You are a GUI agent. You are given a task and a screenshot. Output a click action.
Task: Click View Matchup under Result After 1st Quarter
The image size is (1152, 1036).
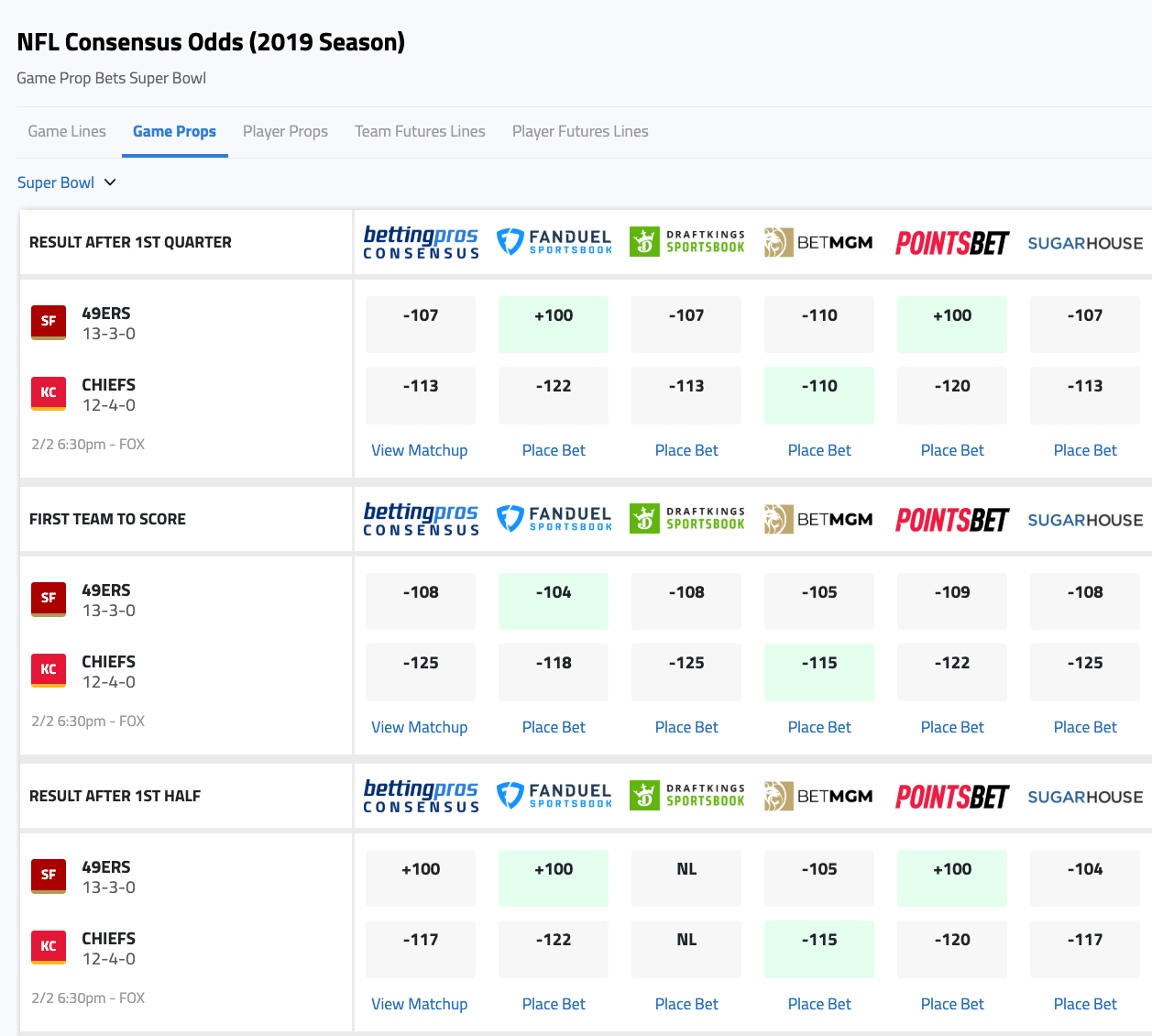click(x=420, y=450)
